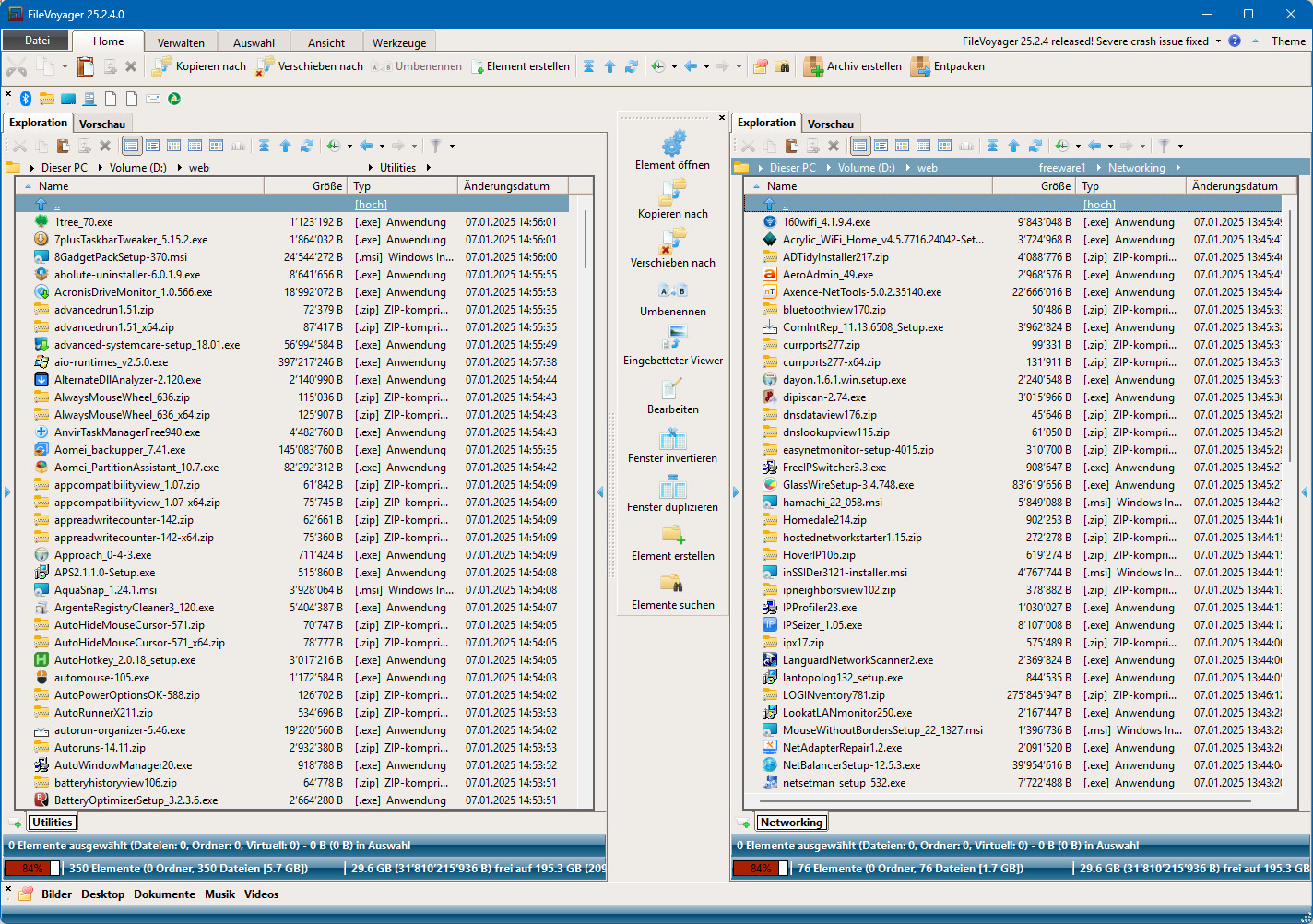1313x924 pixels.
Task: Expand arrow before Volume (D:) in left breadcrumb
Action: (101, 168)
